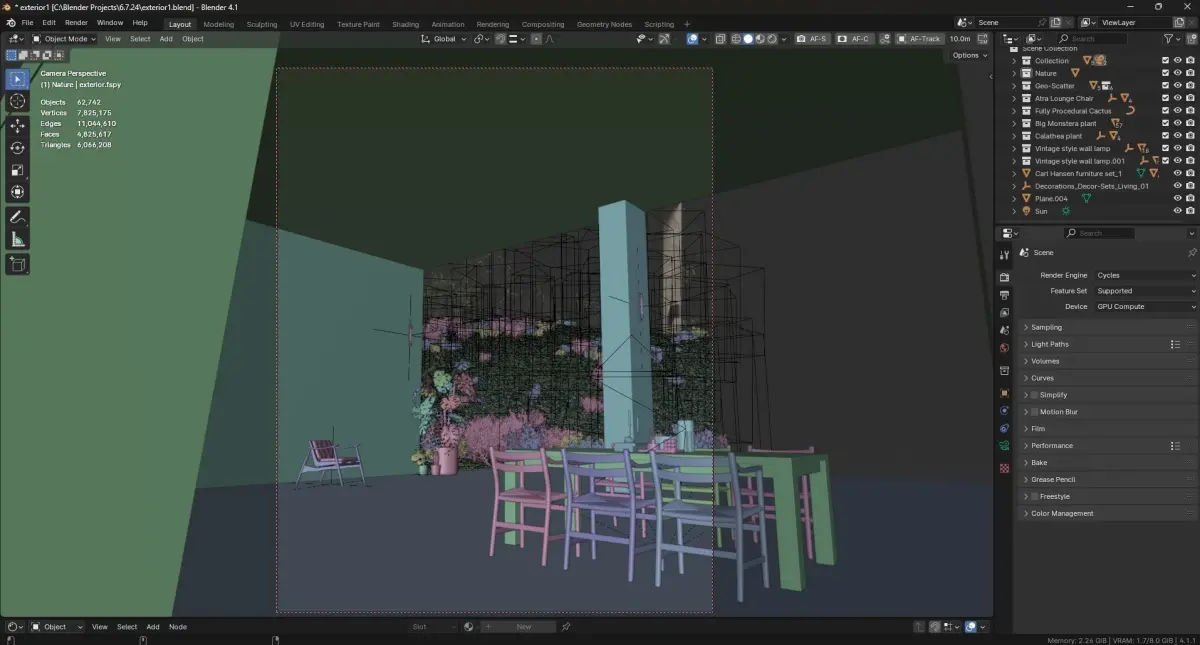Image resolution: width=1200 pixels, height=645 pixels.
Task: Open the Render menu
Action: (x=76, y=22)
